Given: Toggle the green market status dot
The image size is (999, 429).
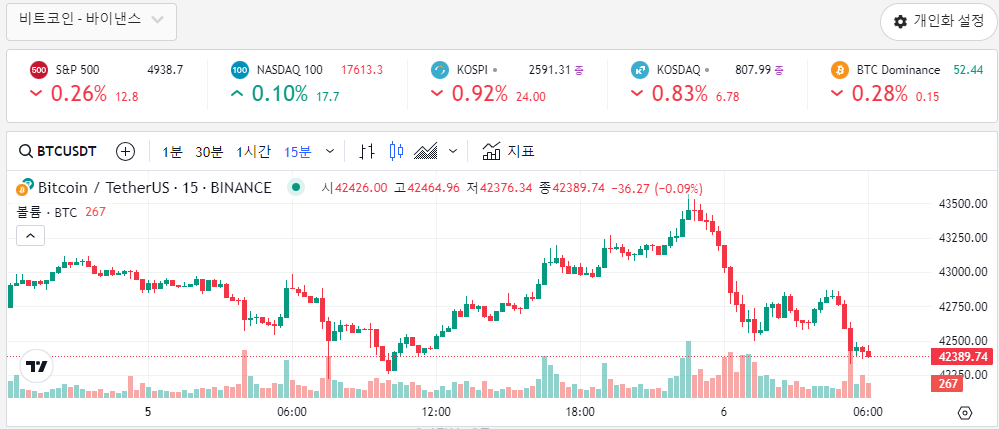Looking at the screenshot, I should click(x=294, y=187).
